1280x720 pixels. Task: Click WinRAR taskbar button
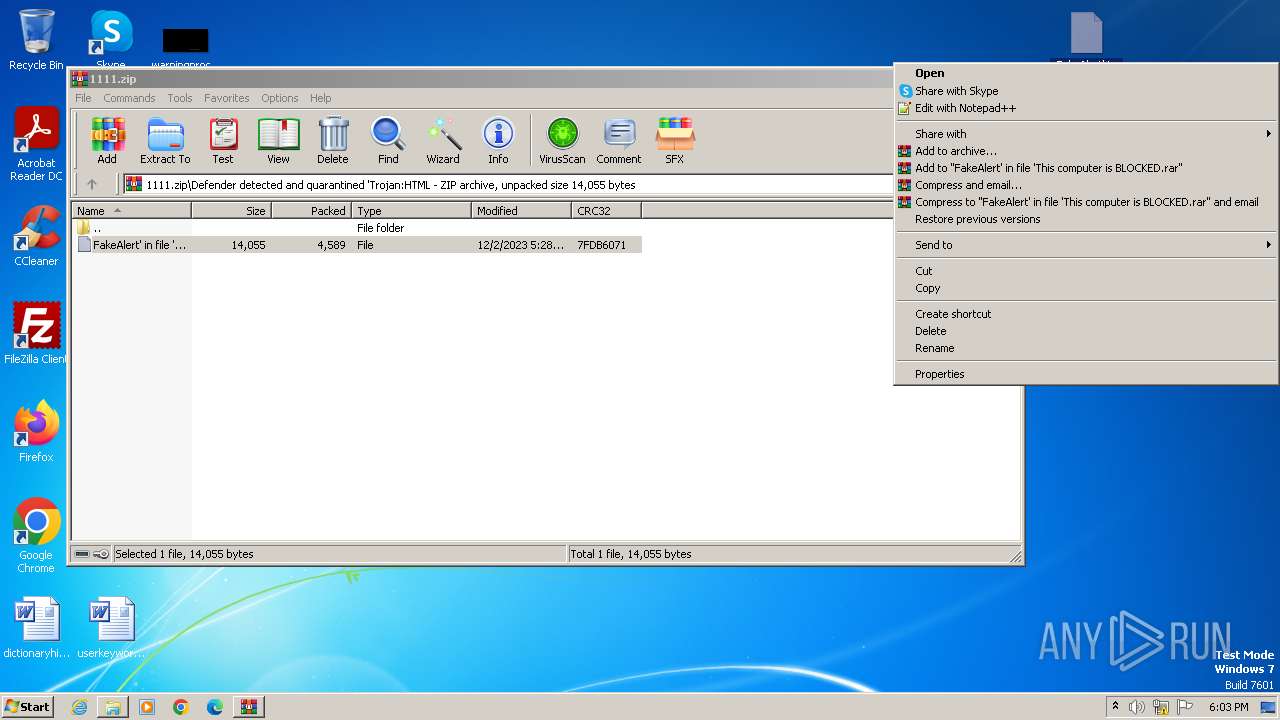[x=249, y=707]
